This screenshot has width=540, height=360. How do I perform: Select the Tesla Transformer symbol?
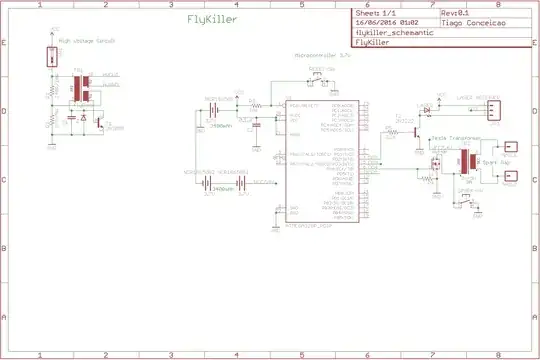468,162
